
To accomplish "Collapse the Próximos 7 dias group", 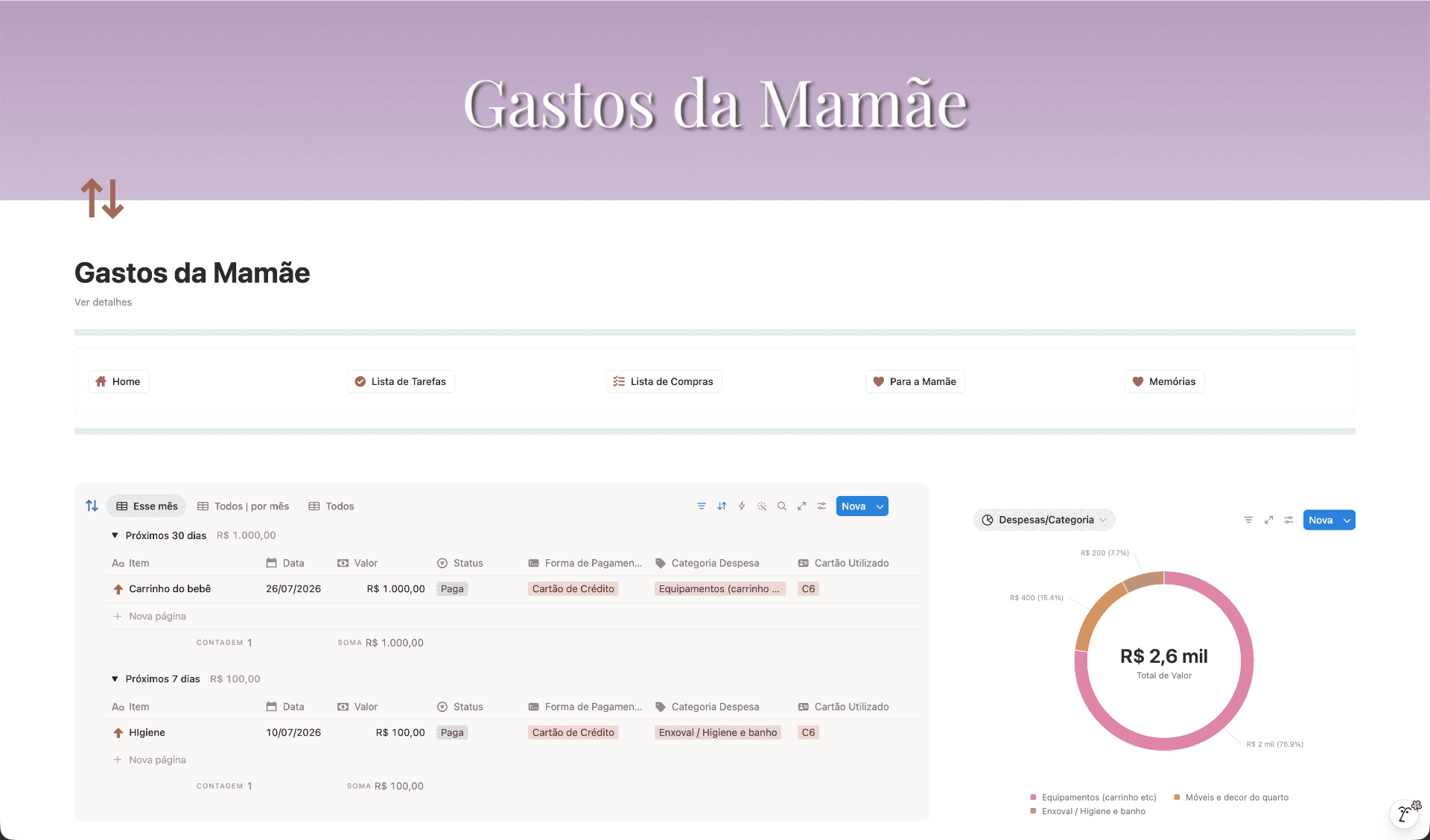I will pyautogui.click(x=115, y=679).
